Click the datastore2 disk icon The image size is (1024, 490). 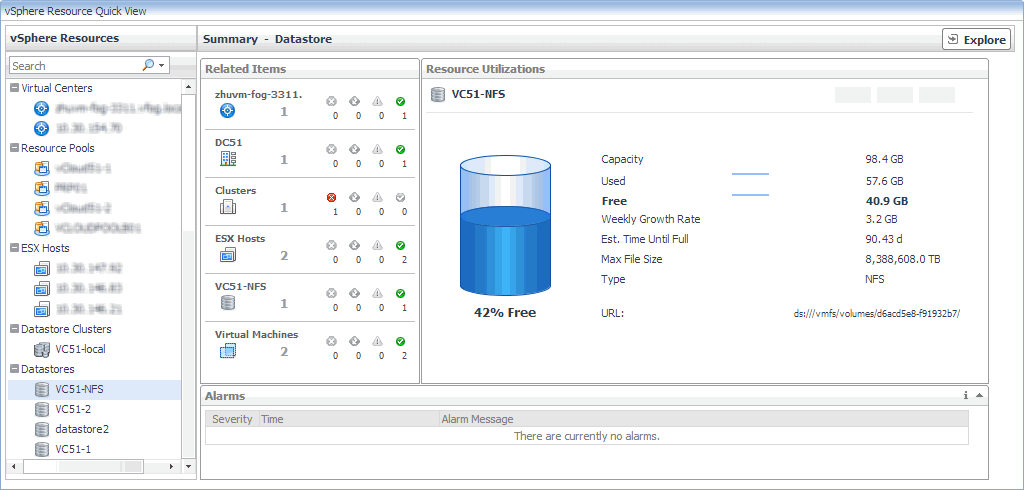(x=42, y=429)
